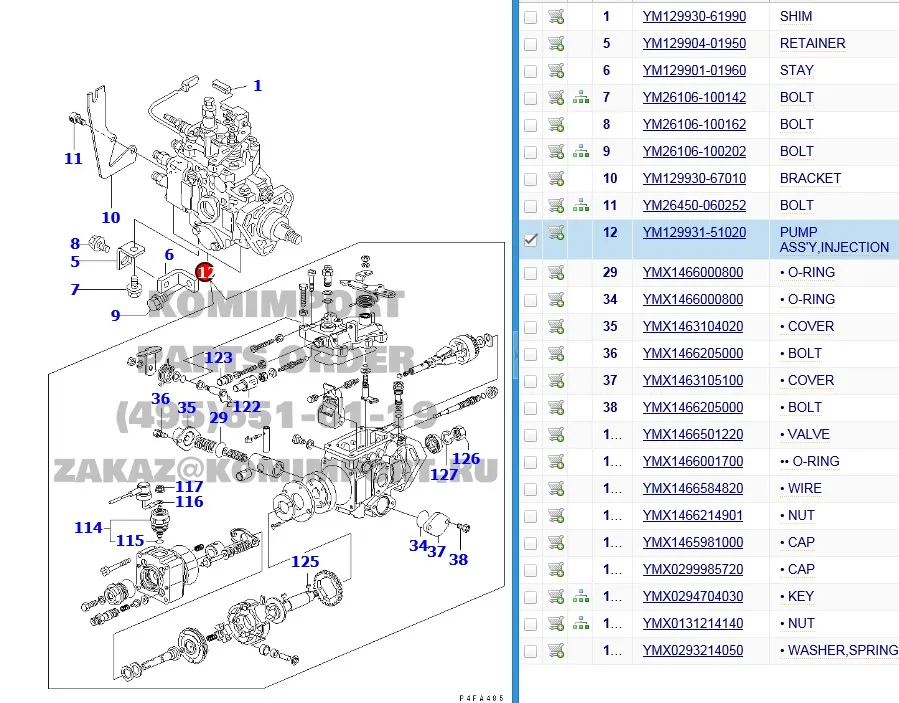Add WASHER,SPRING YMX0293214050 to cart

pos(557,650)
